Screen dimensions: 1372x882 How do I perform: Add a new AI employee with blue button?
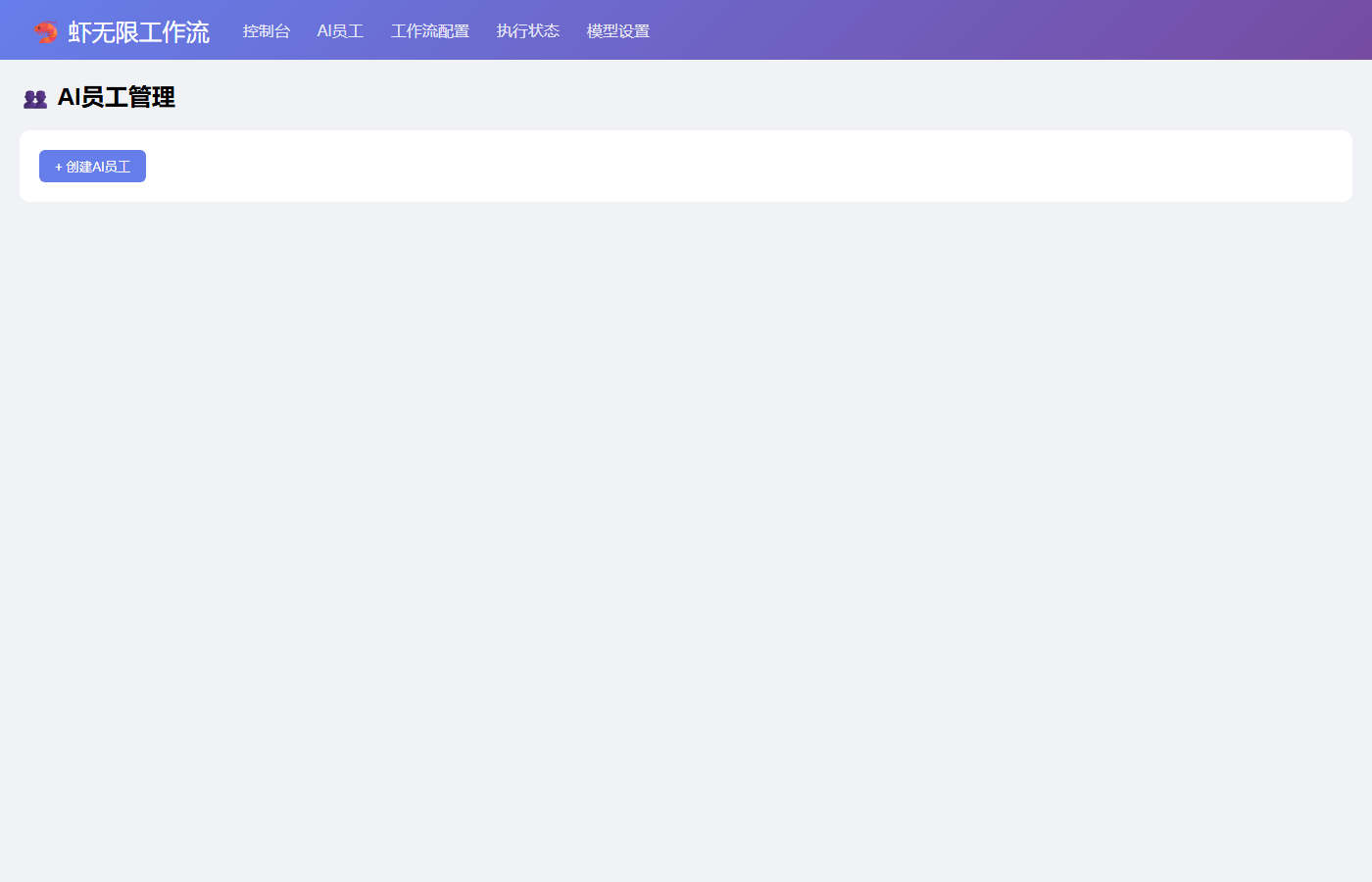pos(93,167)
